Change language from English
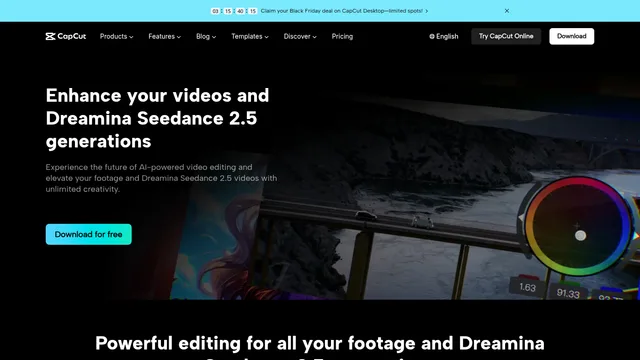The width and height of the screenshot is (640, 360). pos(444,36)
